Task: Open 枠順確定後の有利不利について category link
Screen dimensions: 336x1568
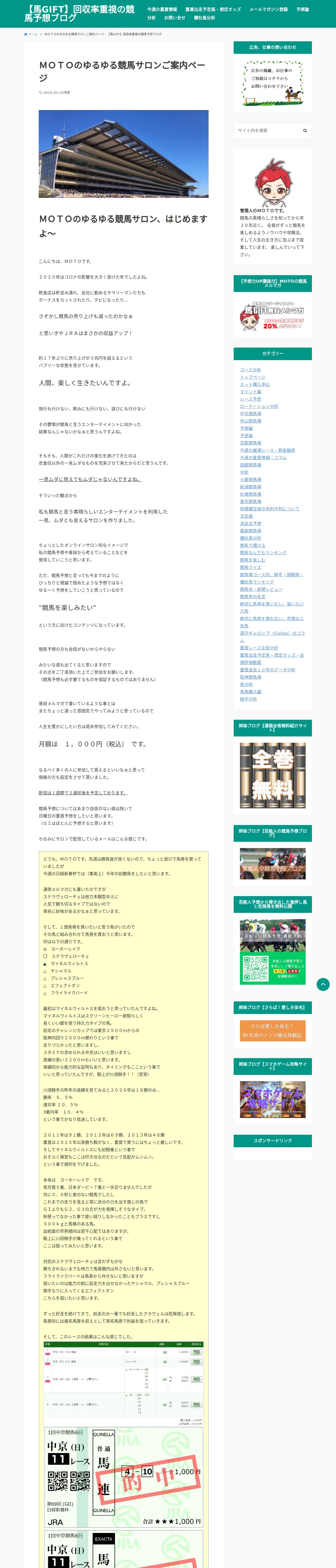Action: click(270, 509)
